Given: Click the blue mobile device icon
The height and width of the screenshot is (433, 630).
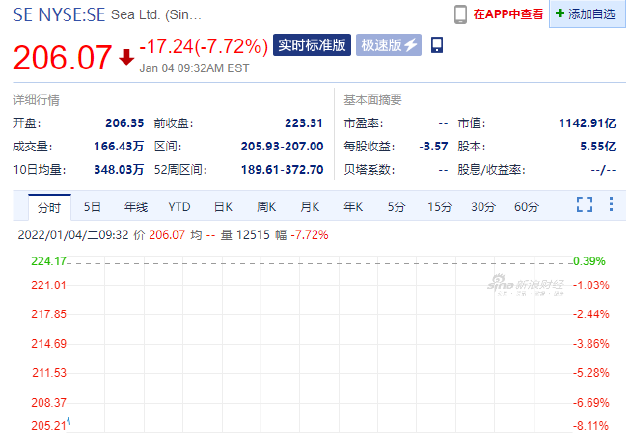Looking at the screenshot, I should 437,45.
